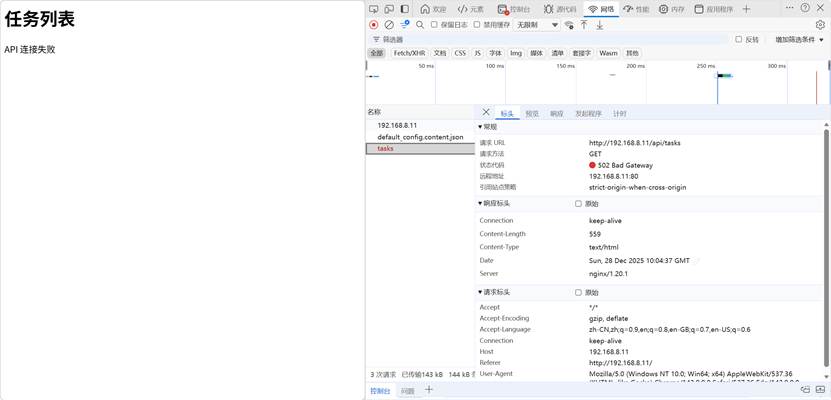Click the inspect element picker icon
Screen dimensions: 831x400
pyautogui.click(x=374, y=8)
